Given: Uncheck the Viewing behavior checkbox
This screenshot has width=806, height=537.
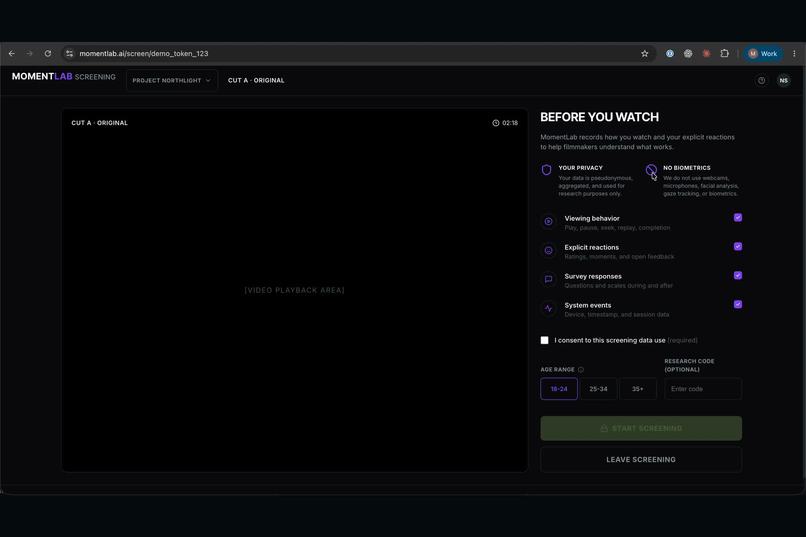Looking at the screenshot, I should pos(738,217).
